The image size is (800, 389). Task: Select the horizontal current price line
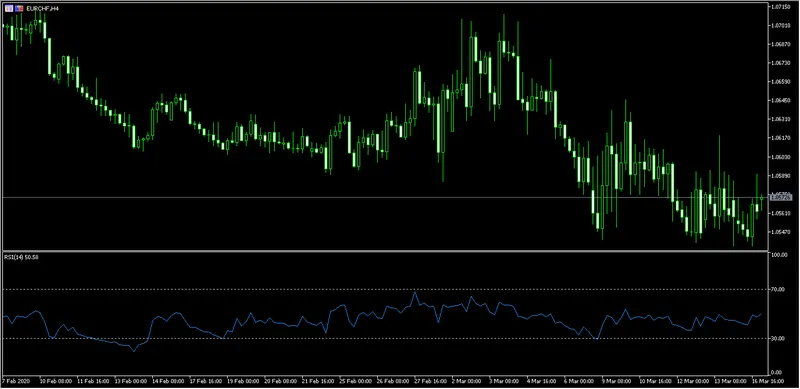tap(385, 197)
